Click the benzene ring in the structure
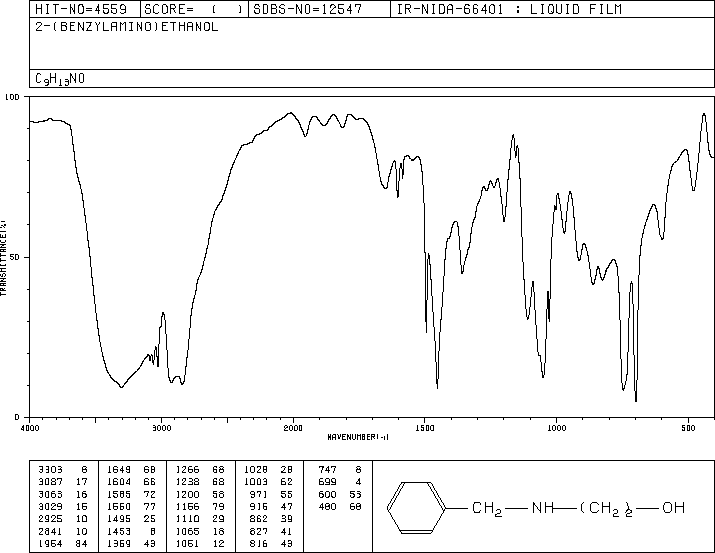Image resolution: width=715 pixels, height=553 pixels. pos(416,507)
